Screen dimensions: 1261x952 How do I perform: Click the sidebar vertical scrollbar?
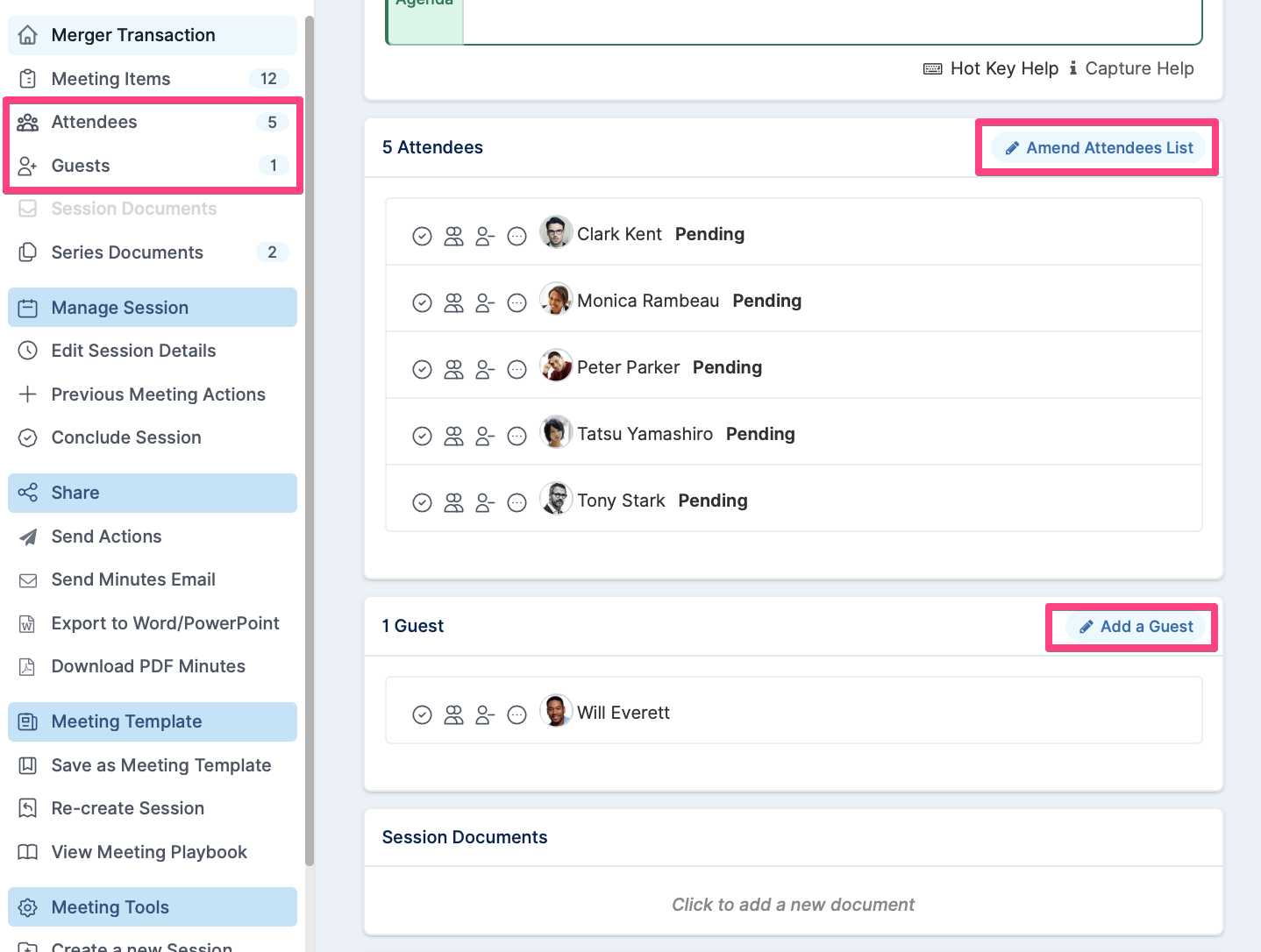310,441
